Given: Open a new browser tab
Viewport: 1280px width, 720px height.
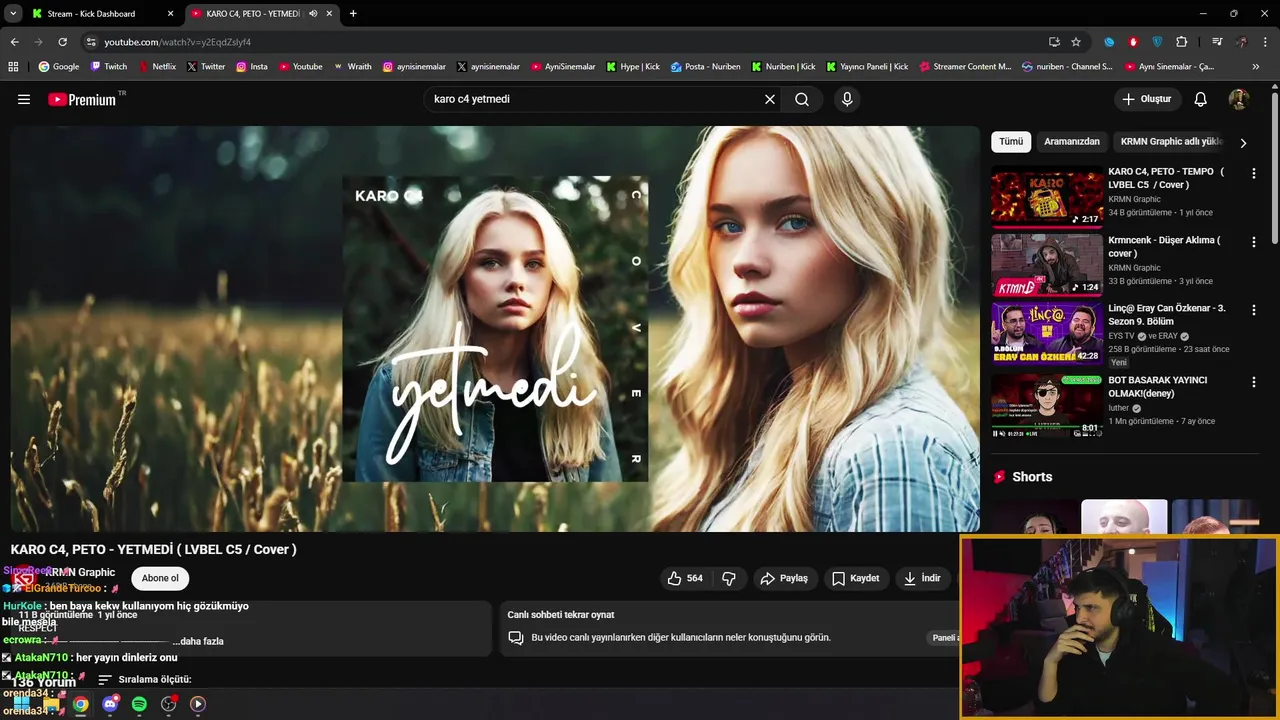Looking at the screenshot, I should pos(353,14).
